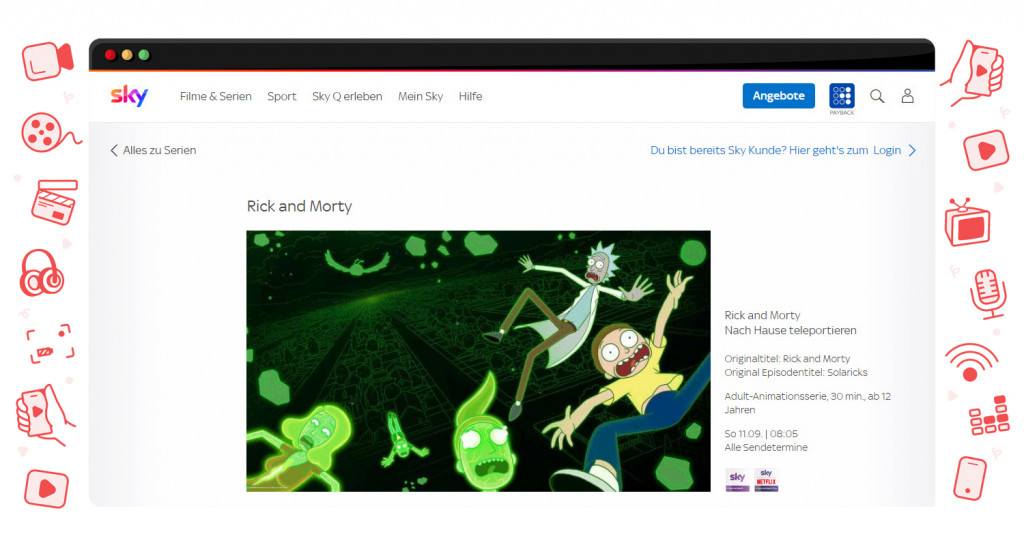Open the Alle Sendetermine link
1024x545 pixels.
(x=766, y=447)
